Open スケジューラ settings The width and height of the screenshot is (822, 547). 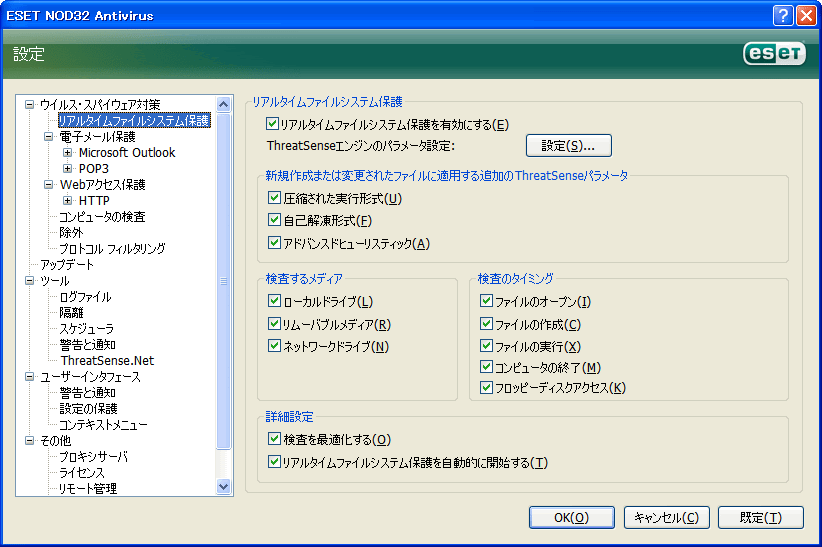click(86, 329)
